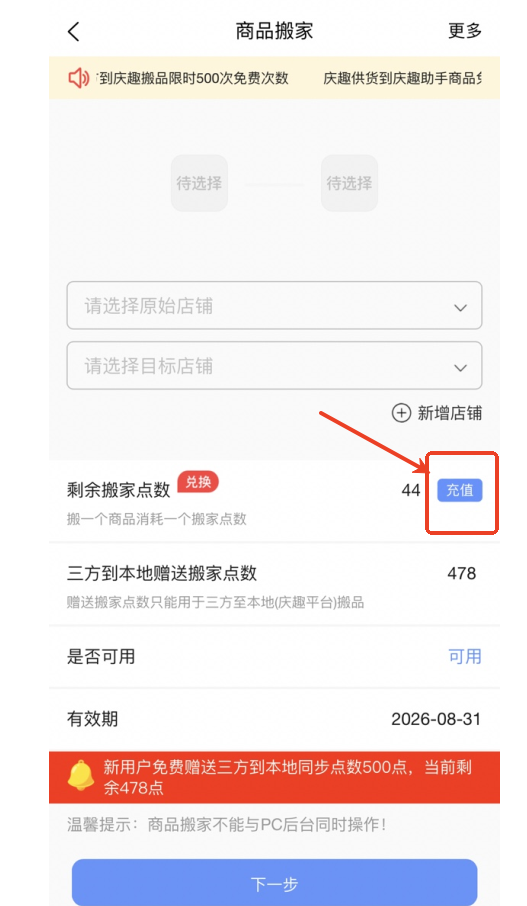527x906 pixels.
Task: Click the blue 充值 button
Action: [x=460, y=490]
